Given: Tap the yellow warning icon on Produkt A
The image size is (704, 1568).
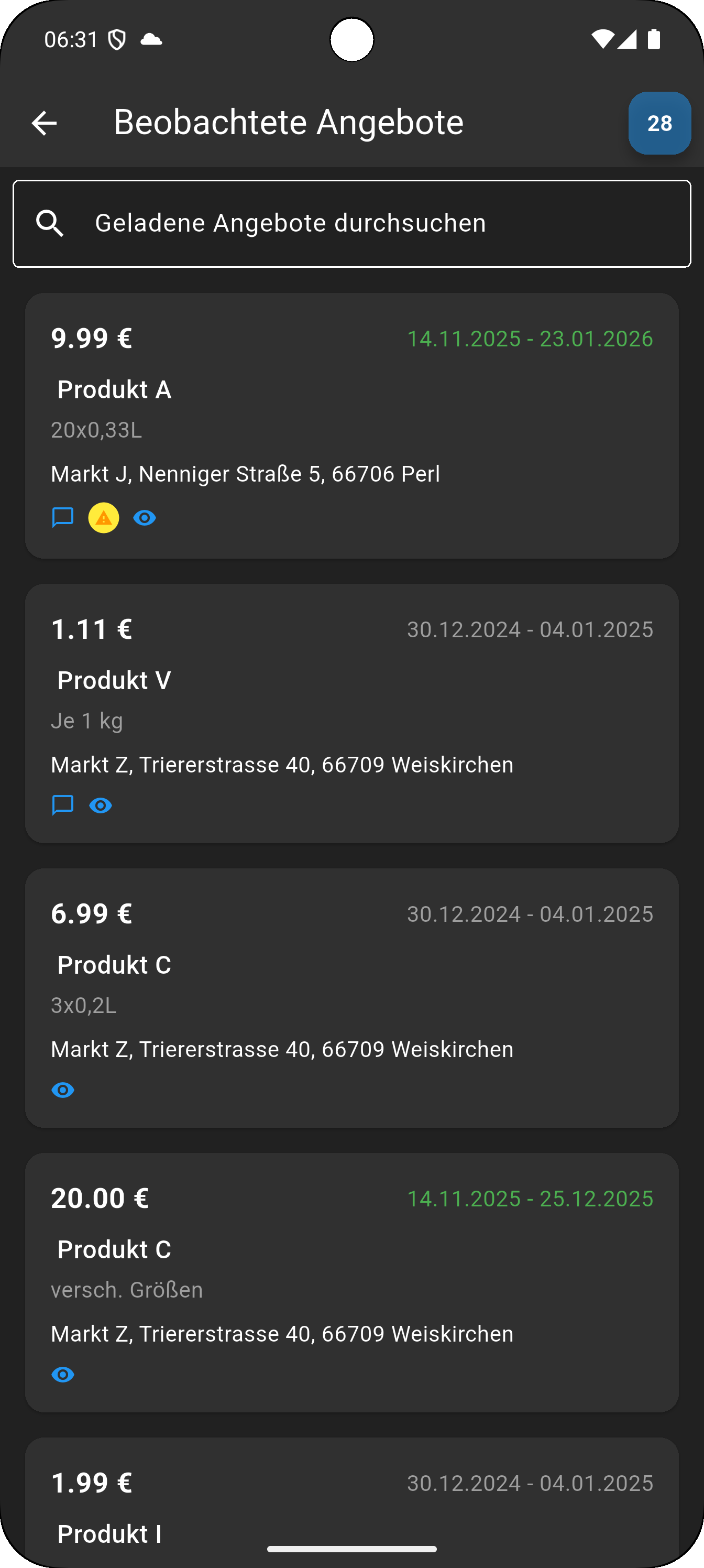Looking at the screenshot, I should coord(103,518).
